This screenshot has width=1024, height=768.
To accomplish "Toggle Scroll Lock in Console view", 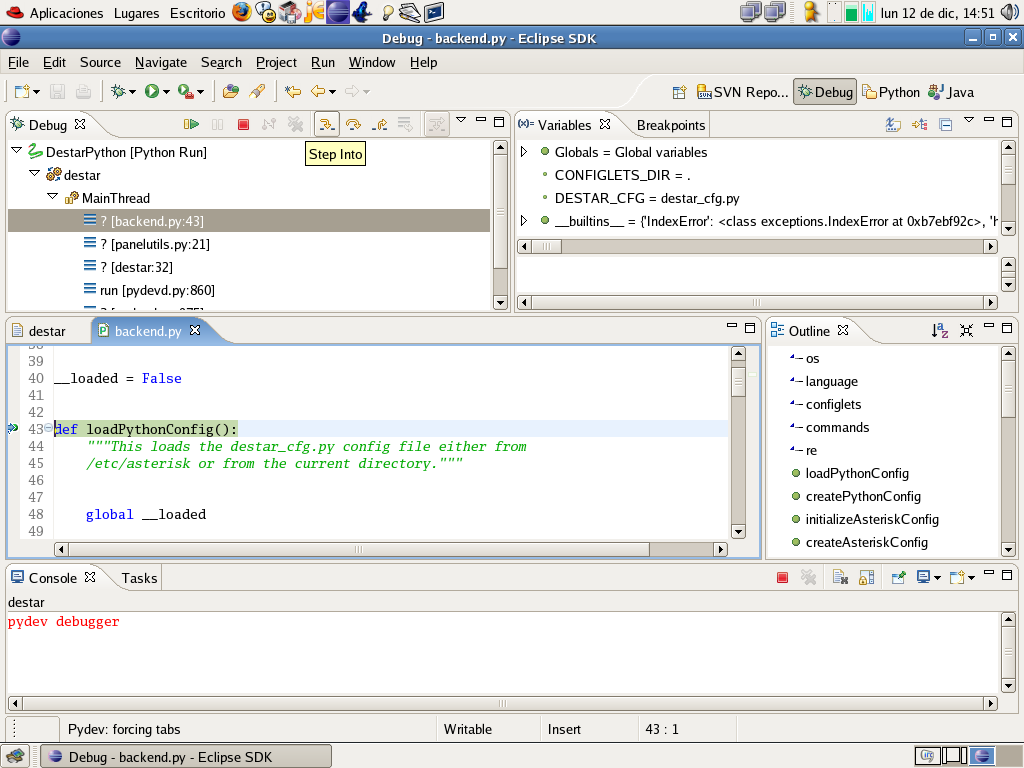I will click(x=867, y=577).
